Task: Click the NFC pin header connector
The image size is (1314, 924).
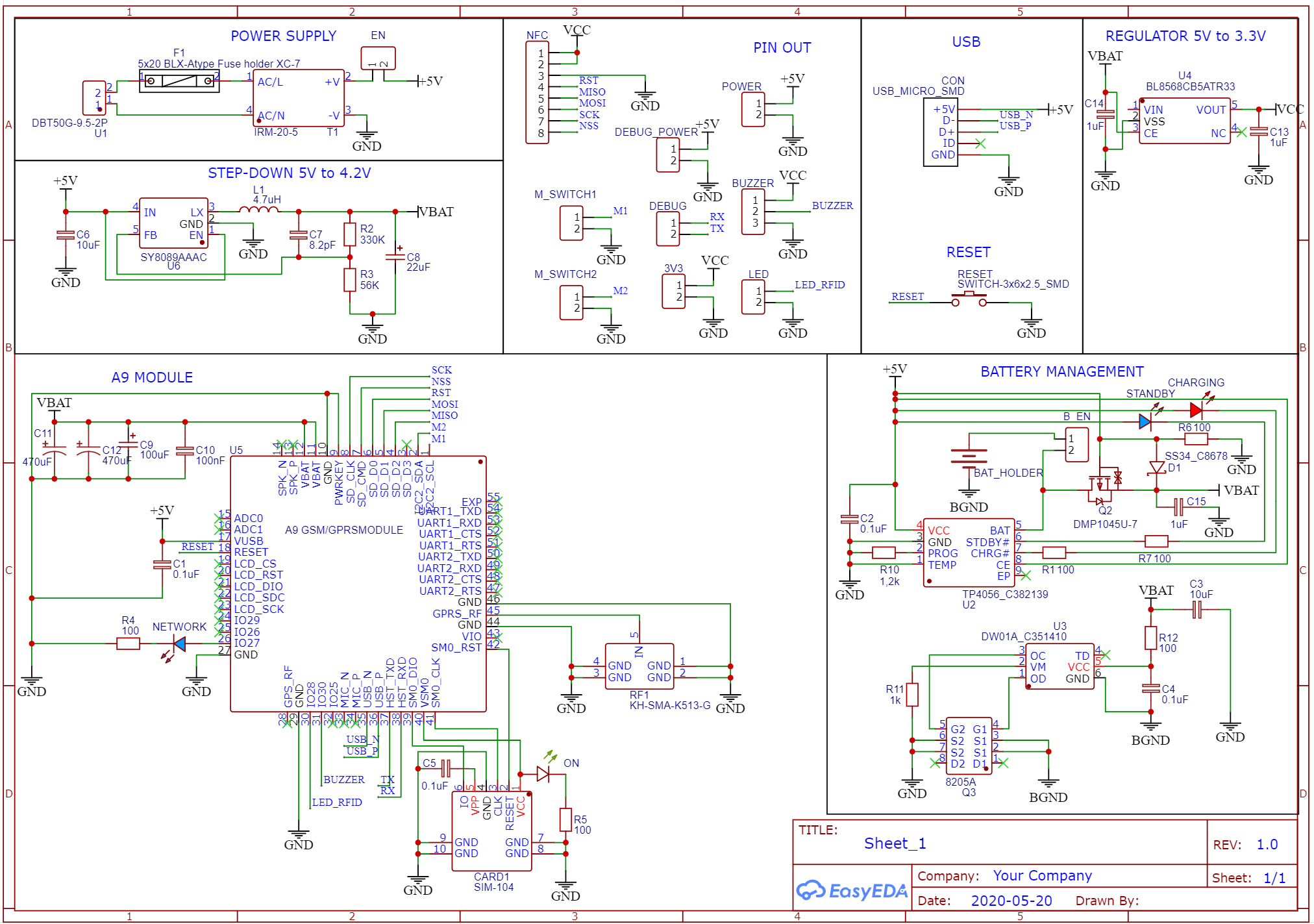Action: (538, 91)
